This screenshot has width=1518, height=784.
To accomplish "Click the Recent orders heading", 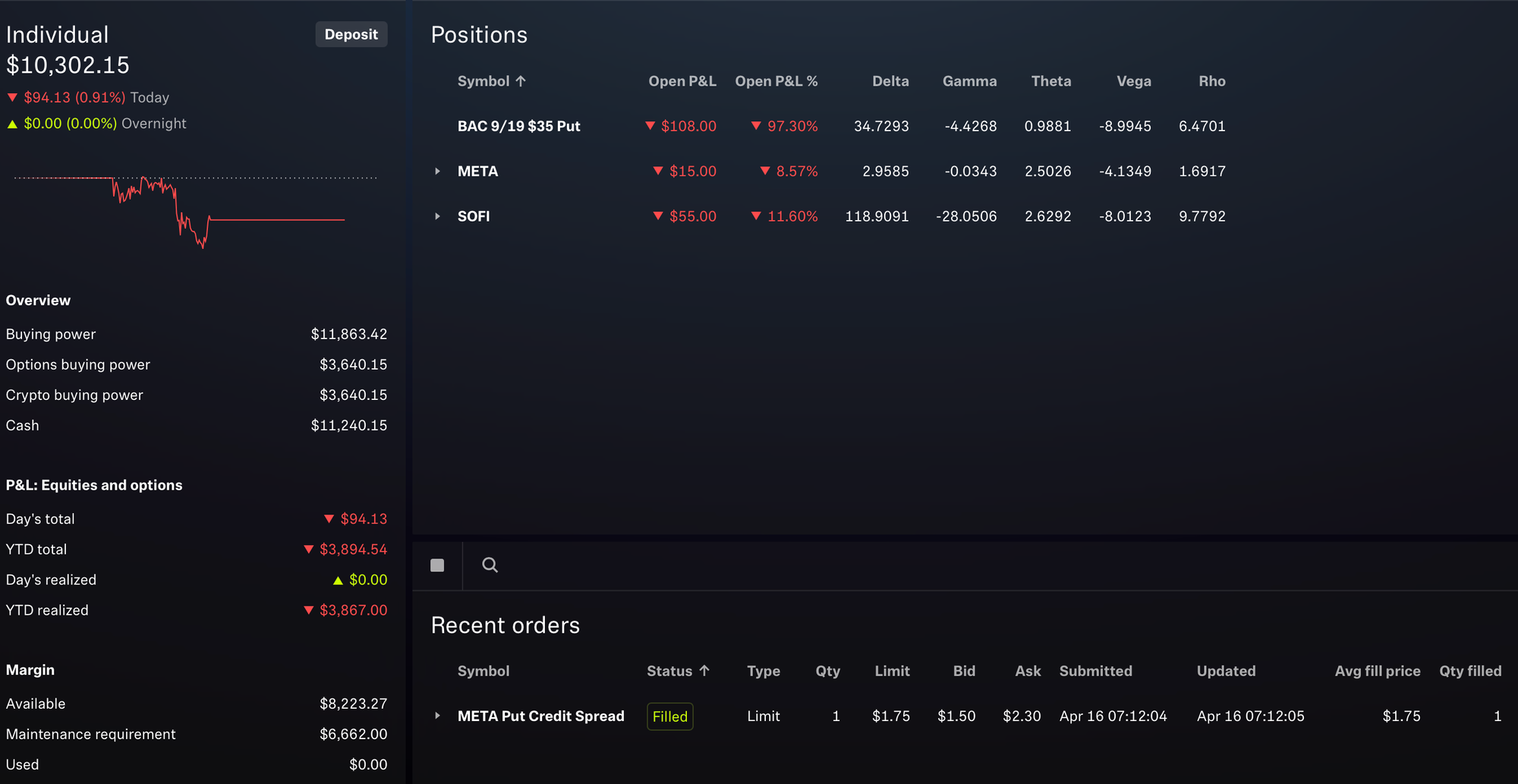I will click(x=505, y=625).
